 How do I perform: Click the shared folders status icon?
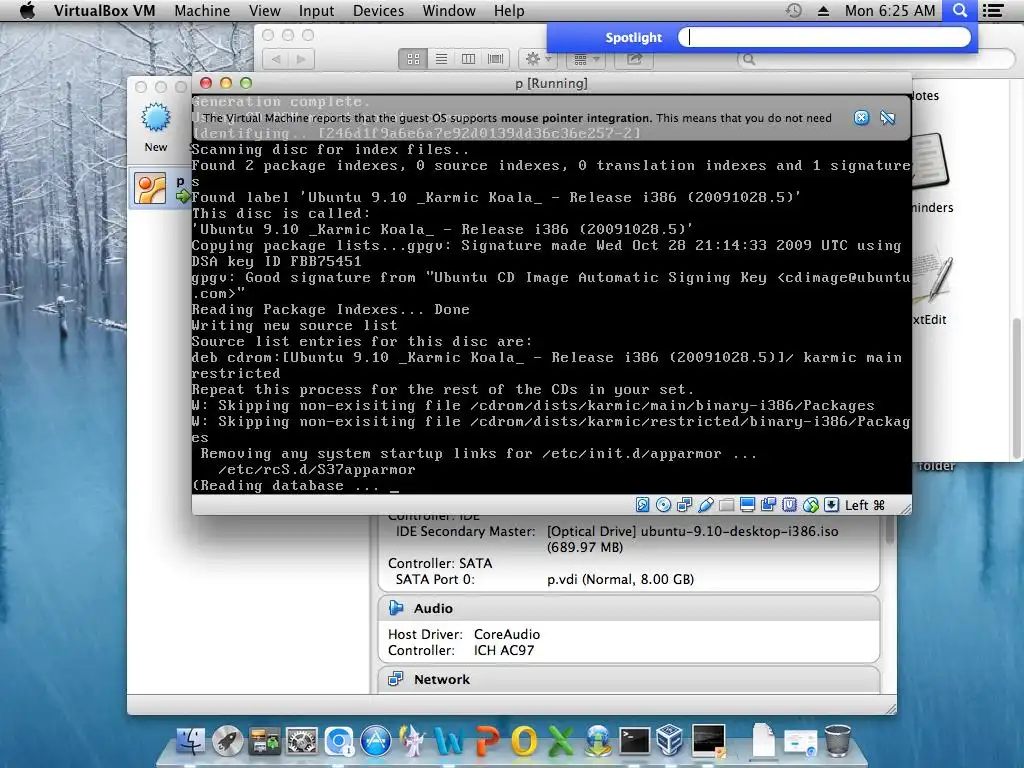(x=726, y=505)
